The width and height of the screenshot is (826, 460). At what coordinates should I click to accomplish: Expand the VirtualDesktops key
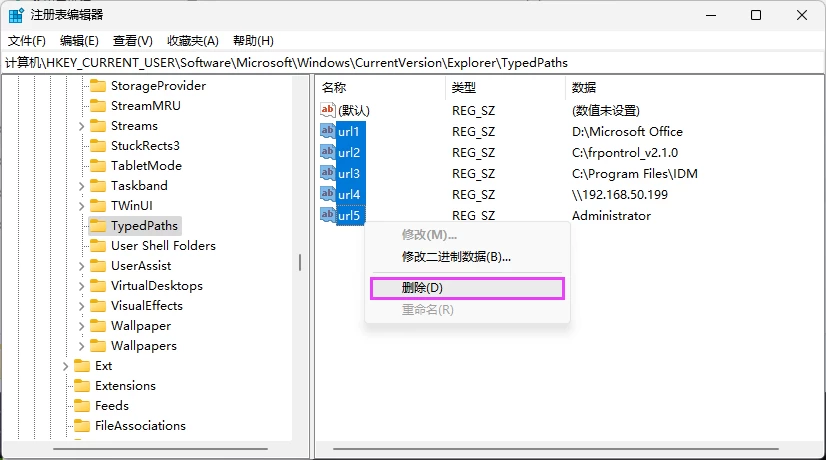pyautogui.click(x=81, y=286)
